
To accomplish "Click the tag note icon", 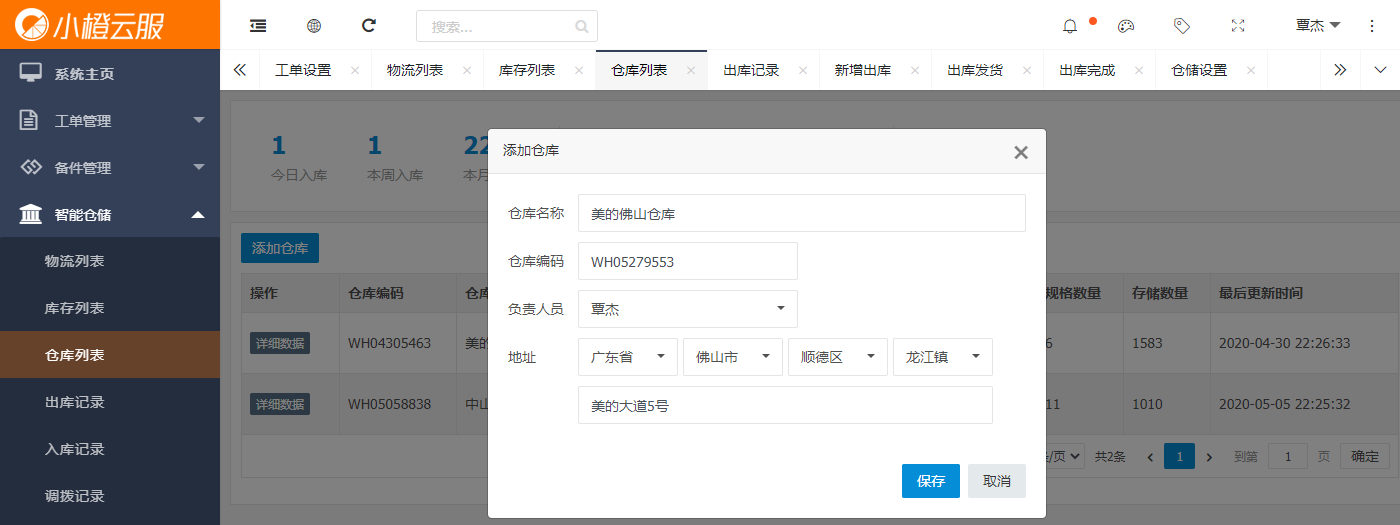I will pyautogui.click(x=1182, y=26).
